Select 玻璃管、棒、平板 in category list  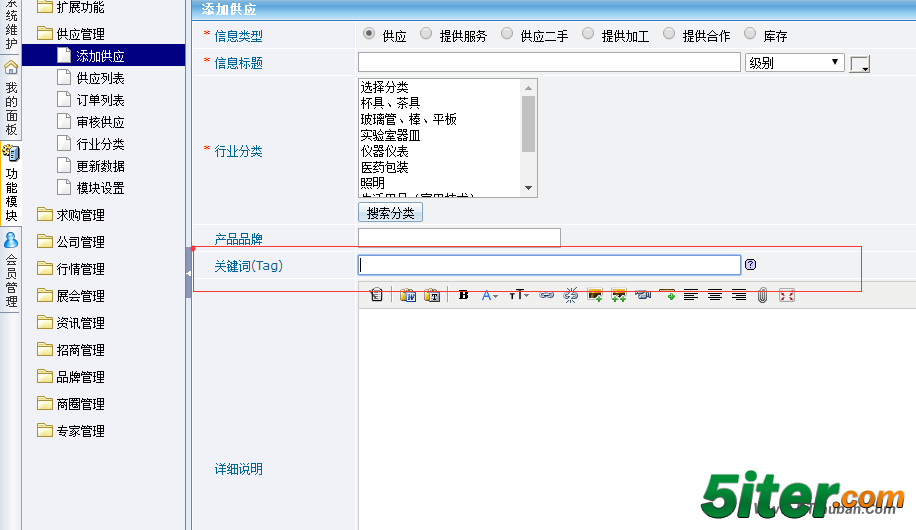tap(408, 119)
